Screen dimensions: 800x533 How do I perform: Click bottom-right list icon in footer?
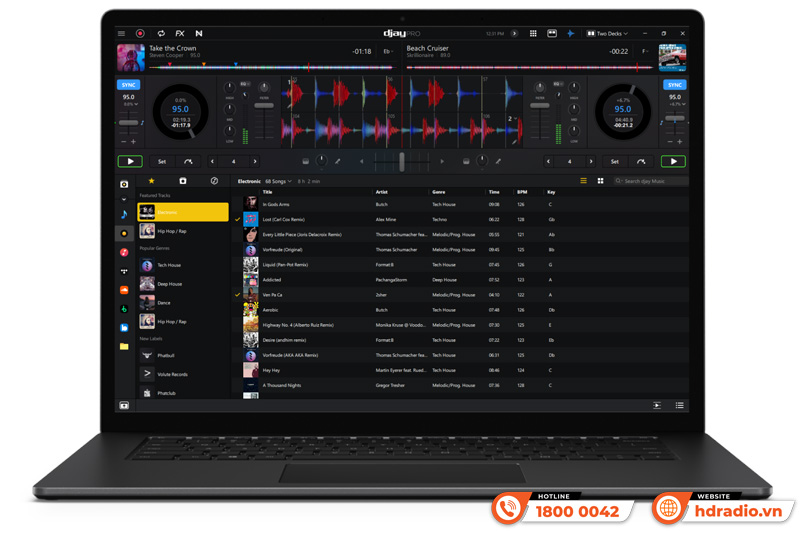[680, 405]
